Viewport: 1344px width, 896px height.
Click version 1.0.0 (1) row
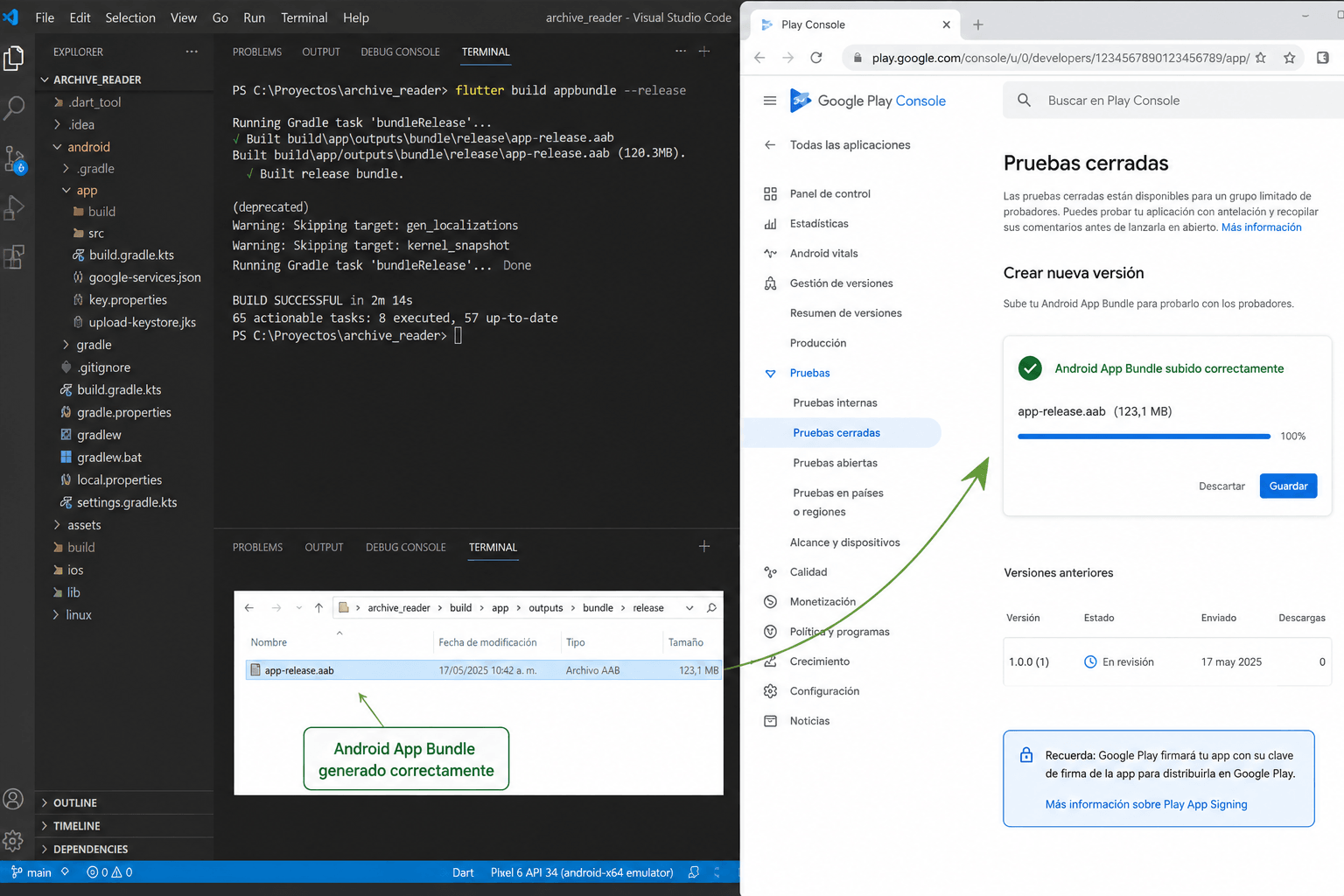click(x=1167, y=661)
